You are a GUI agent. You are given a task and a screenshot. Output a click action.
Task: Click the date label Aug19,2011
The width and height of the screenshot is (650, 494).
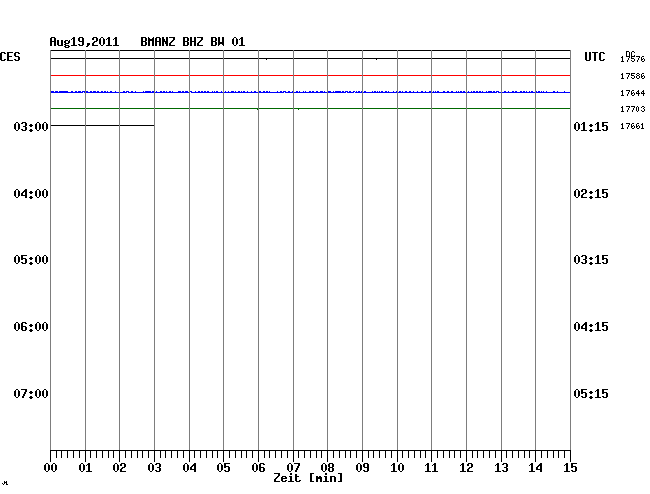click(84, 42)
